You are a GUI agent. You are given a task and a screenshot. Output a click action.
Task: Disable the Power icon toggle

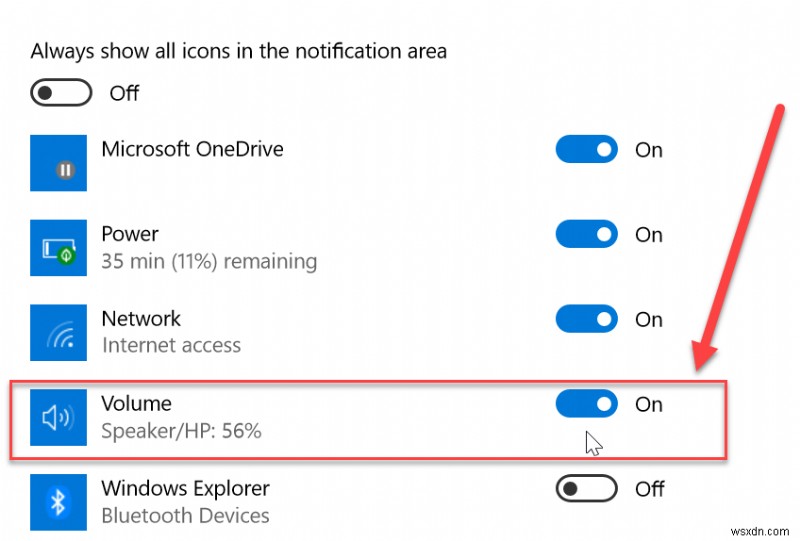point(587,235)
